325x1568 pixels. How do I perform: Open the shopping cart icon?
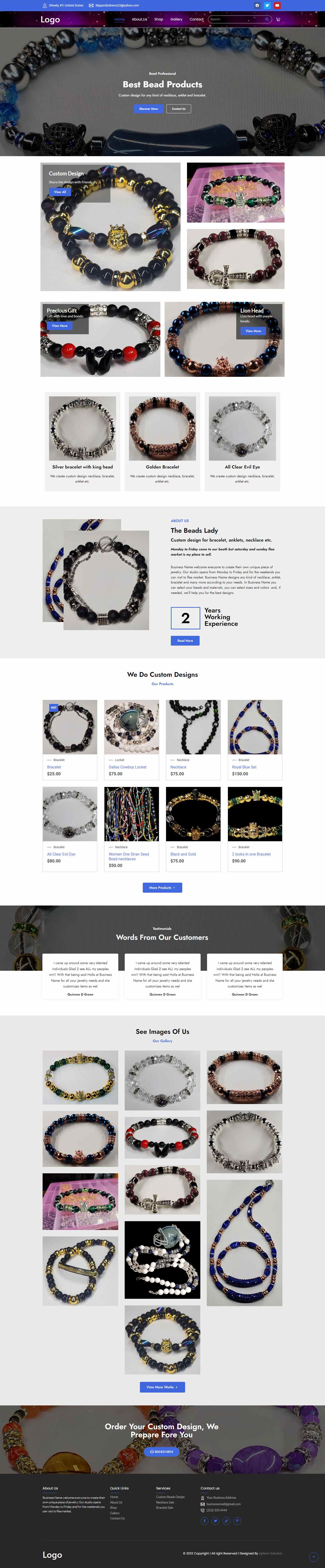pos(278,20)
